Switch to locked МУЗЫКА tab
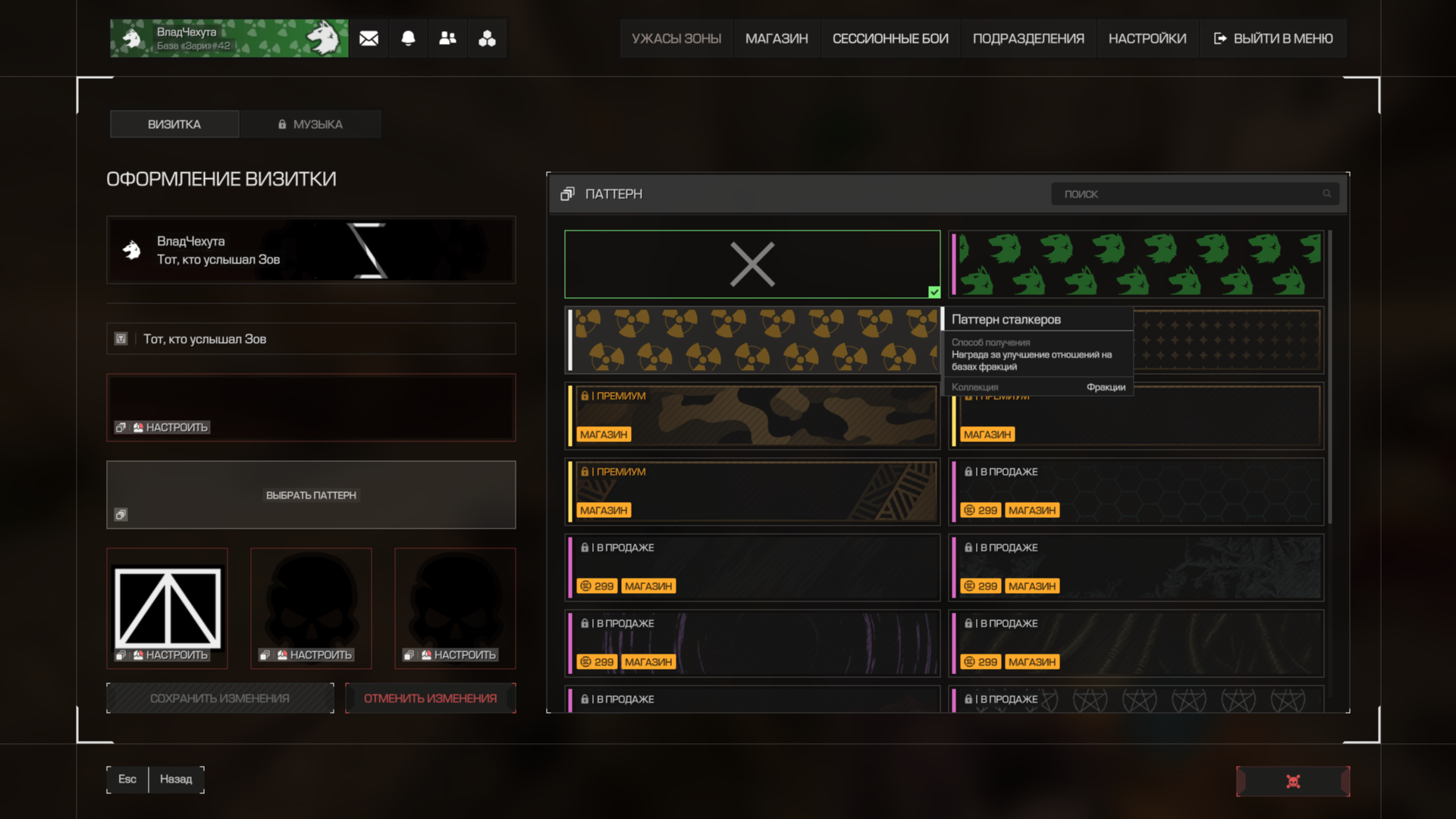This screenshot has height=819, width=1456. (310, 124)
